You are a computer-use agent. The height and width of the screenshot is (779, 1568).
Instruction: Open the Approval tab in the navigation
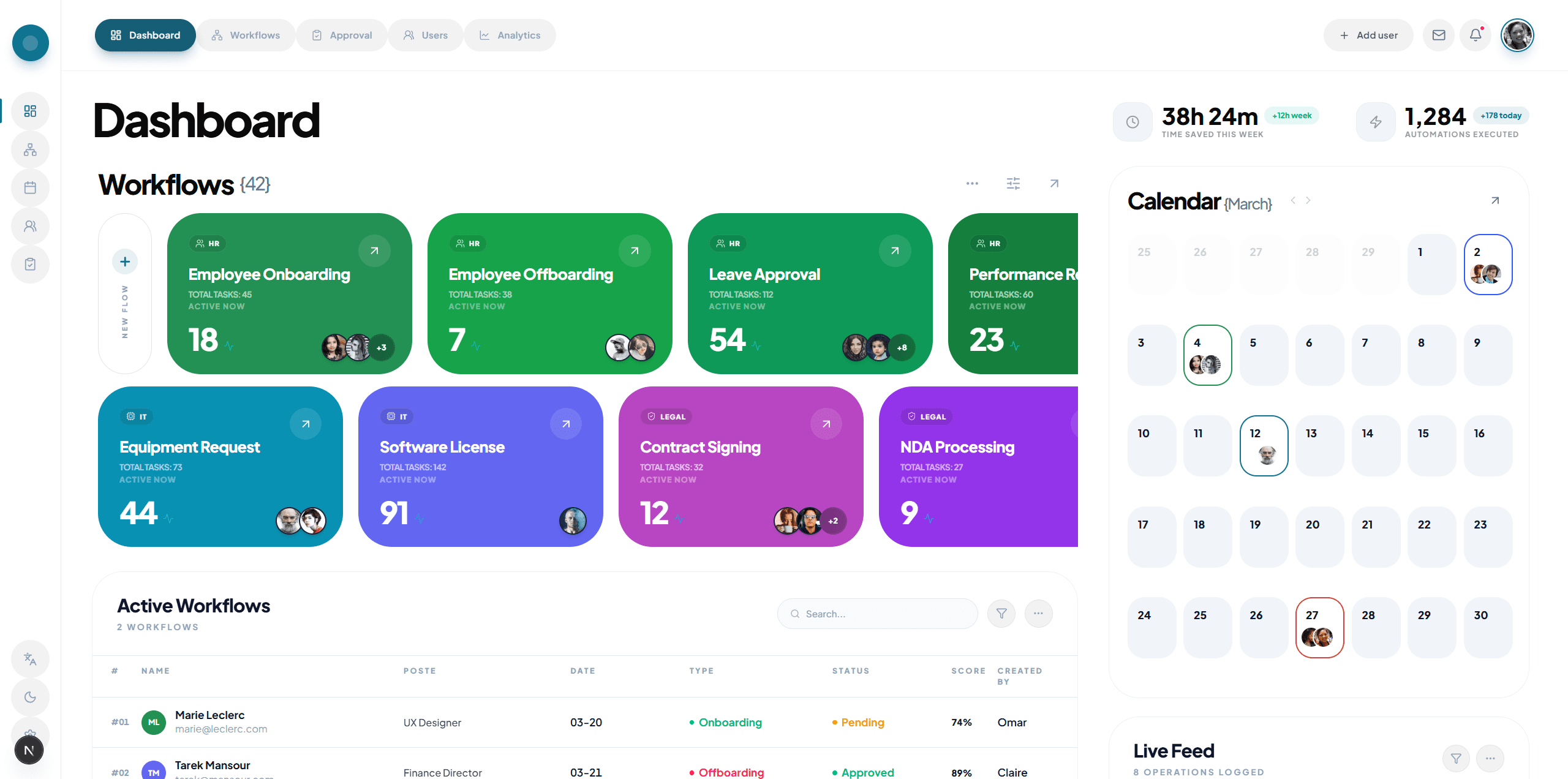pos(342,35)
